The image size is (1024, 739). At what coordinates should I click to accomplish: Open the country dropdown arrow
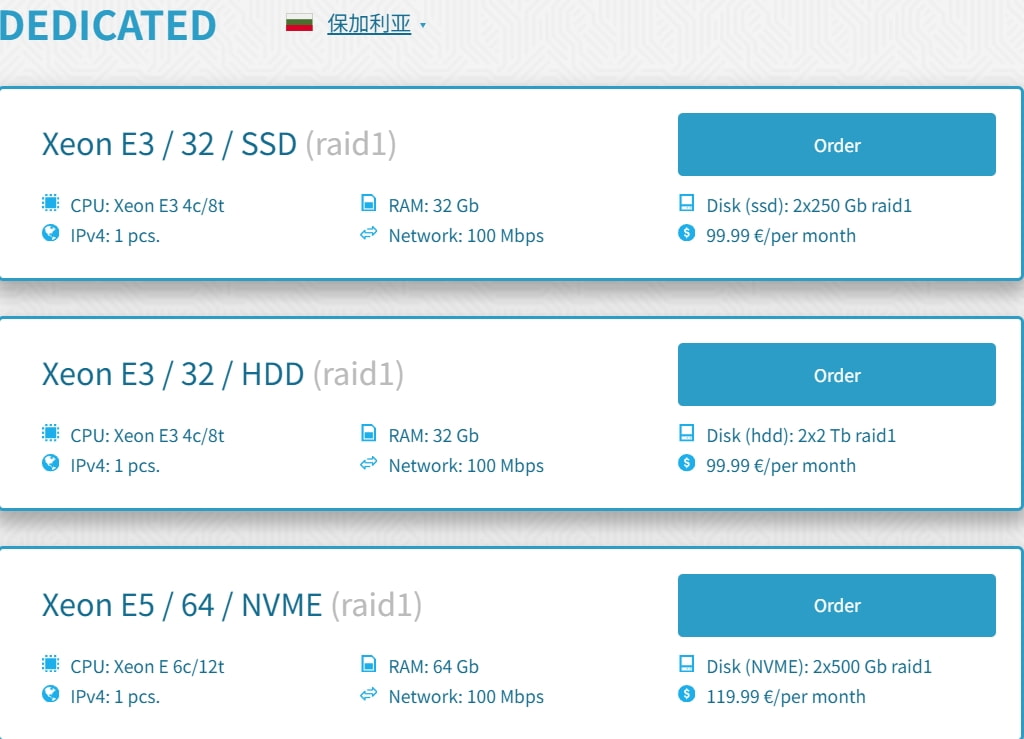(423, 25)
